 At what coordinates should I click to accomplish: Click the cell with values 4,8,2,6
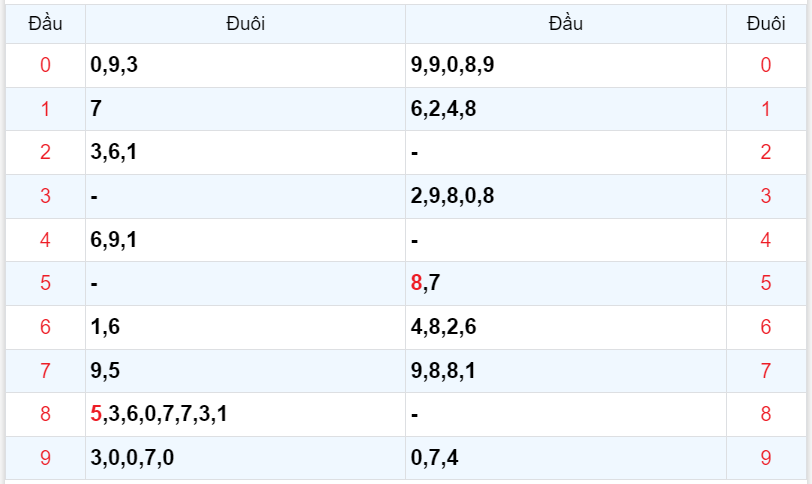pyautogui.click(x=443, y=327)
